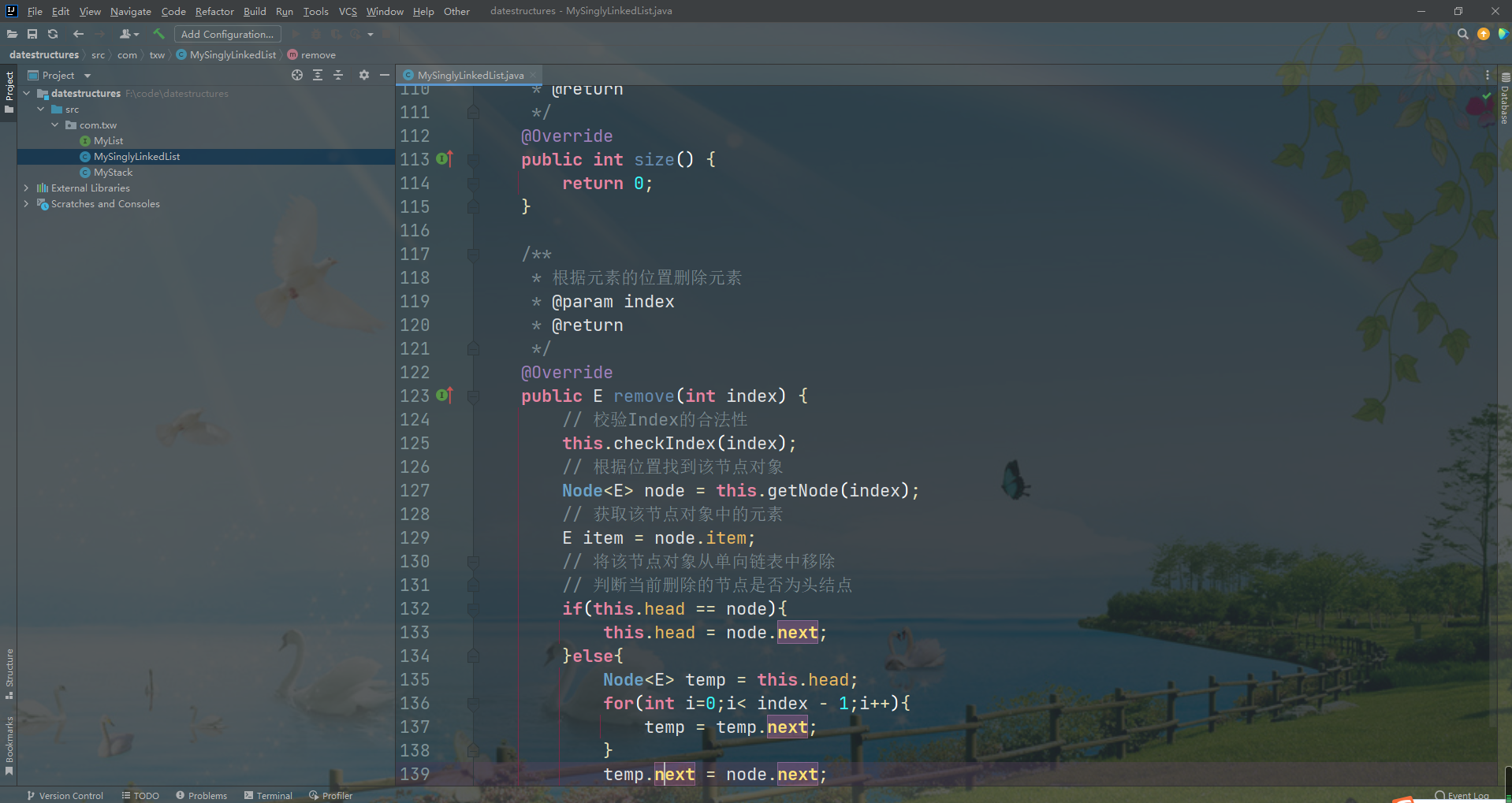Viewport: 1512px width, 803px height.
Task: Fold the for loop at line 136
Action: [473, 703]
